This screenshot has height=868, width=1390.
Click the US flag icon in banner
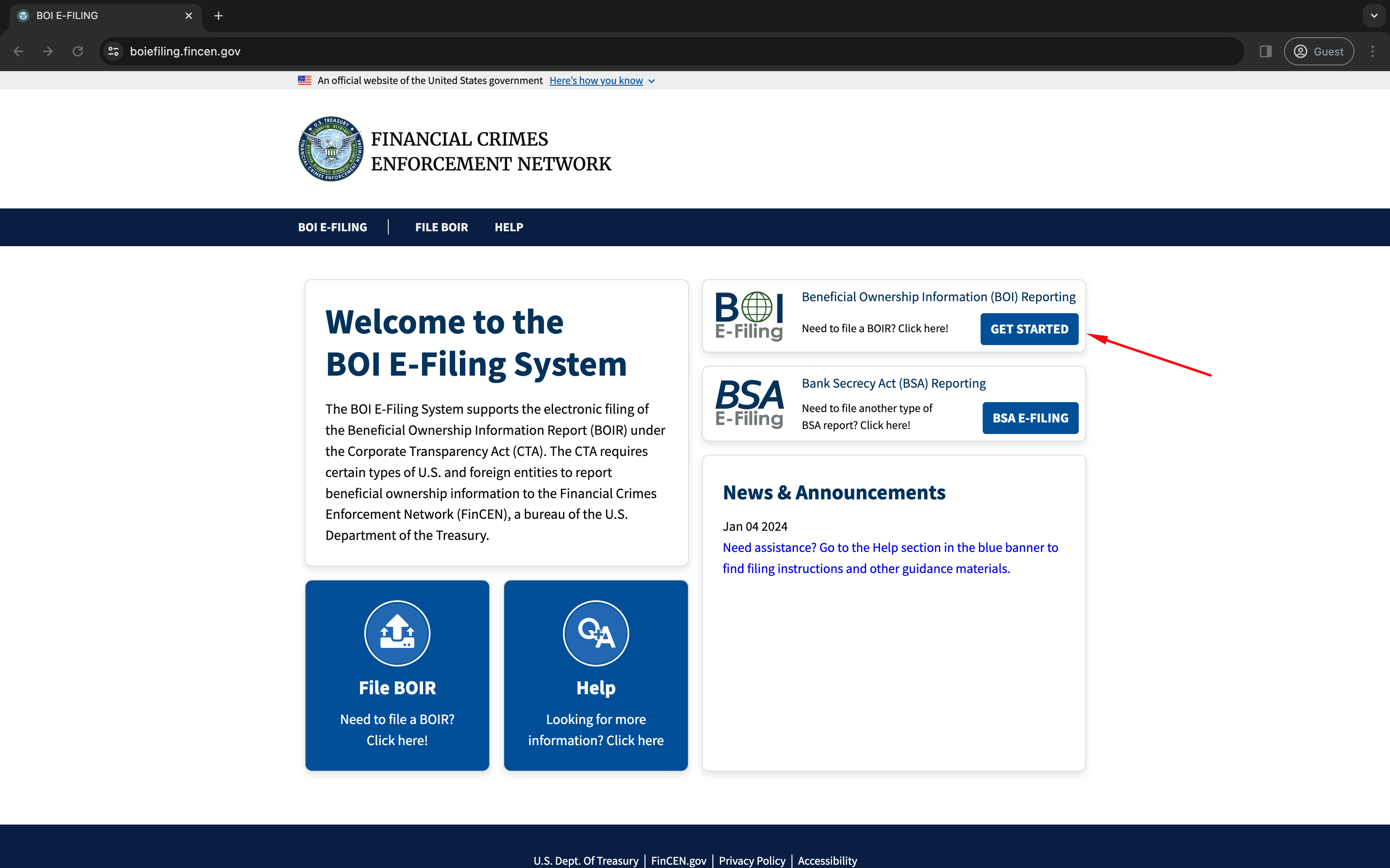point(304,80)
